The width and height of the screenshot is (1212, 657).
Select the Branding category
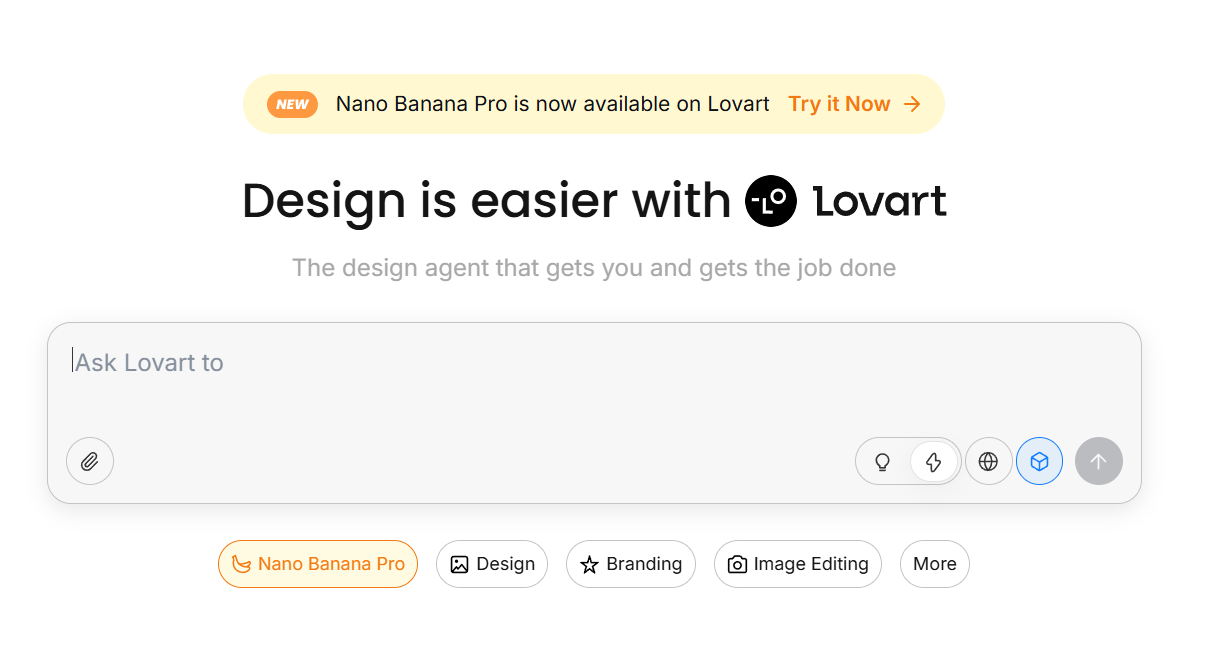(x=631, y=564)
